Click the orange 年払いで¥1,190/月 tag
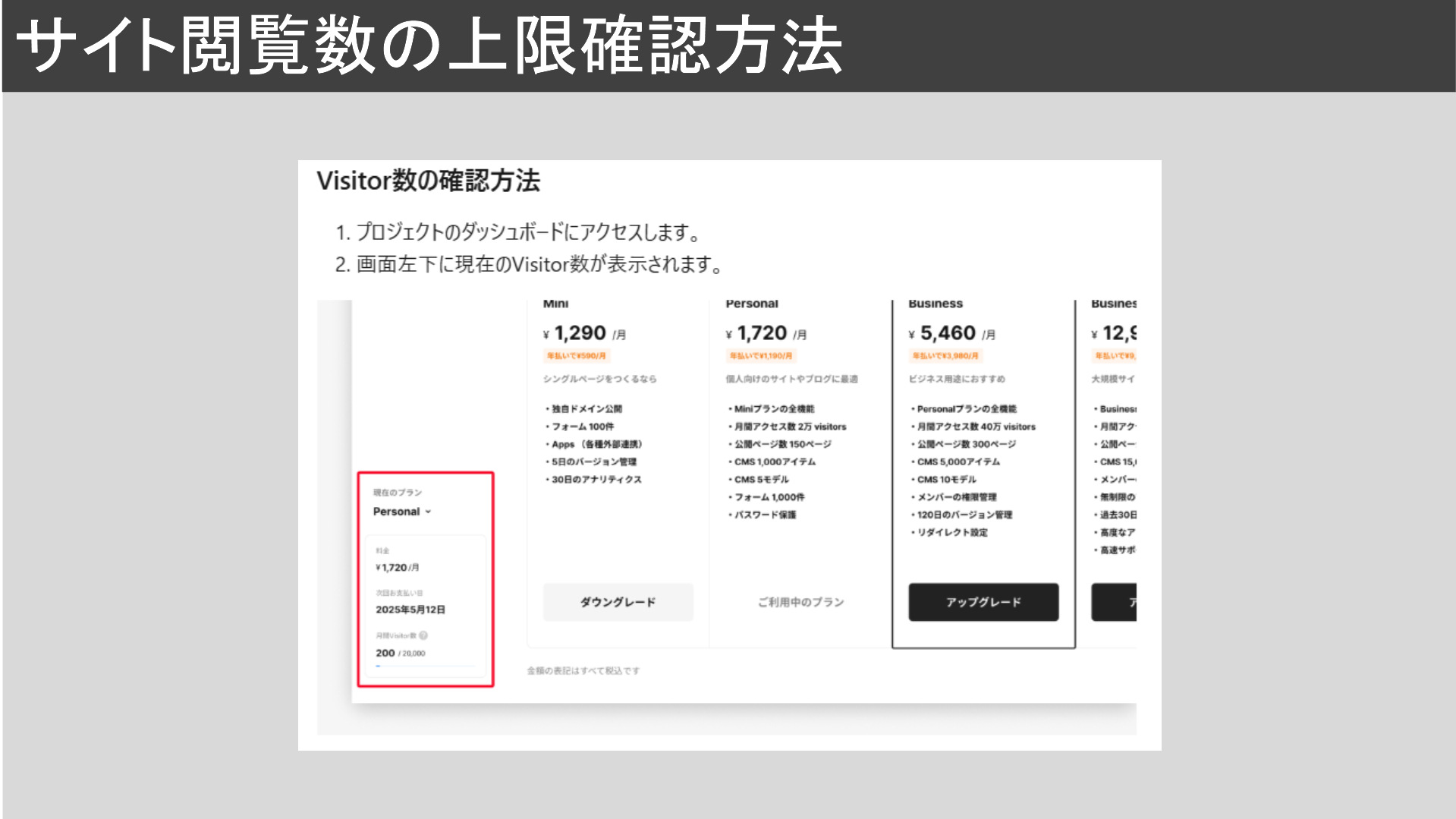The height and width of the screenshot is (819, 1456). pyautogui.click(x=760, y=355)
